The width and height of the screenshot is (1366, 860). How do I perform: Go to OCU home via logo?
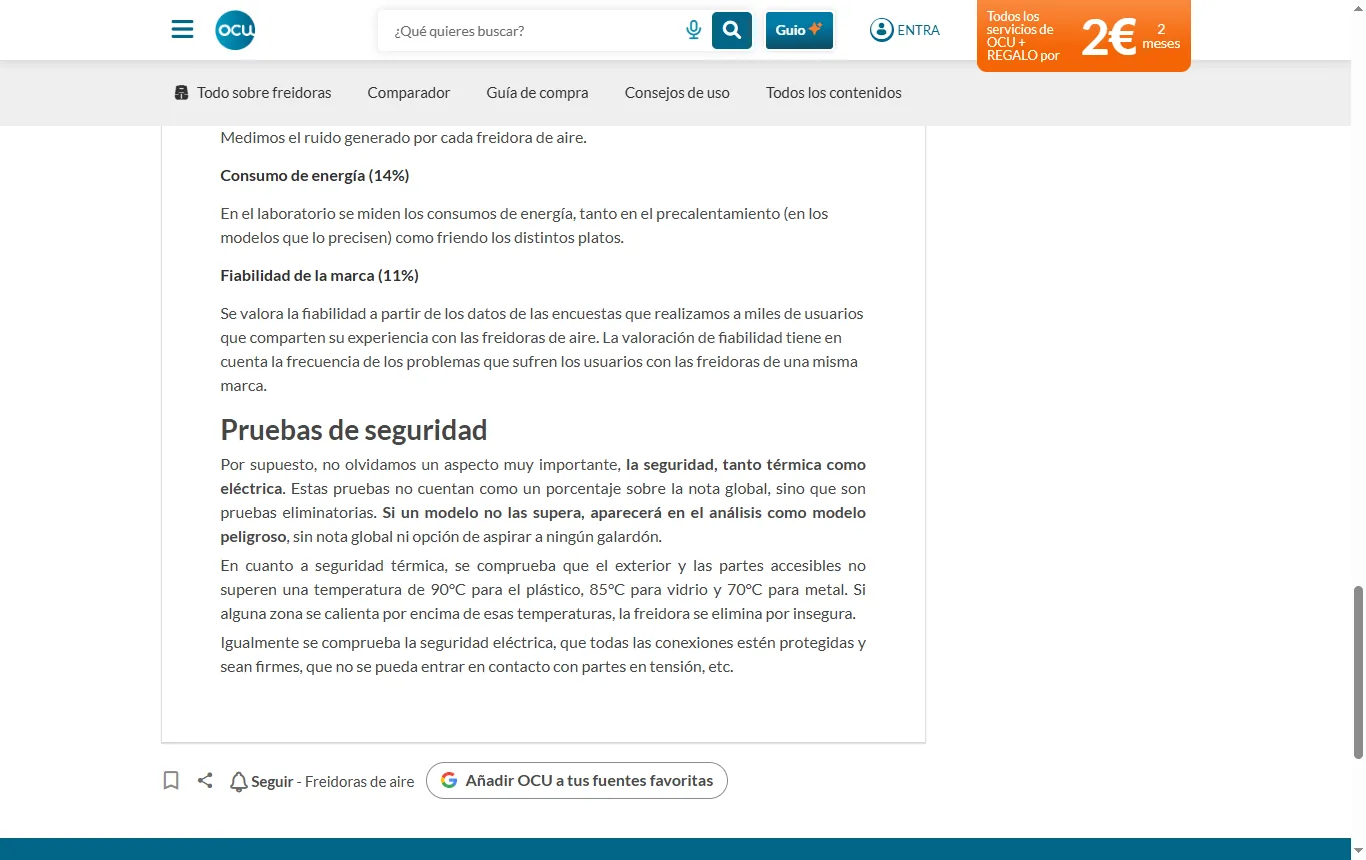coord(235,30)
